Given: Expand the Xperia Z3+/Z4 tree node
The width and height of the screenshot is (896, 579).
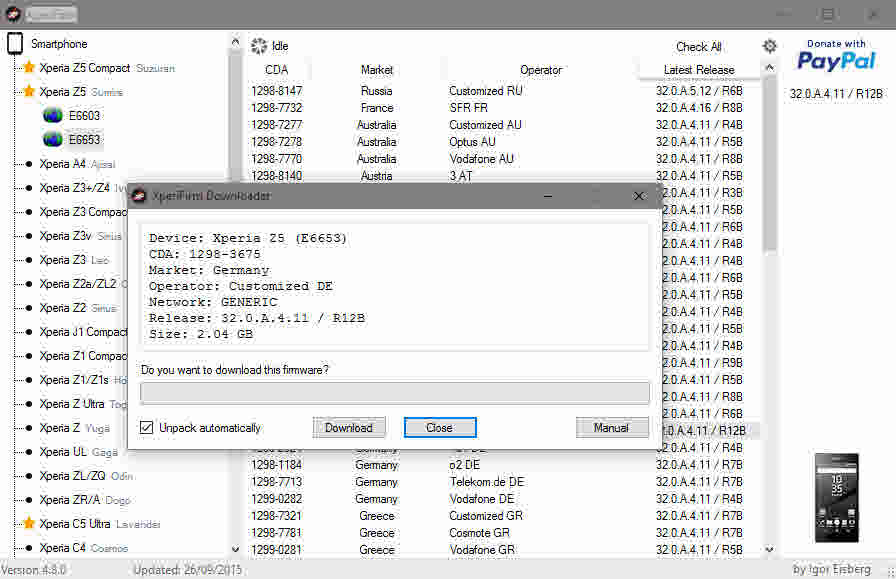Looking at the screenshot, I should tap(27, 188).
